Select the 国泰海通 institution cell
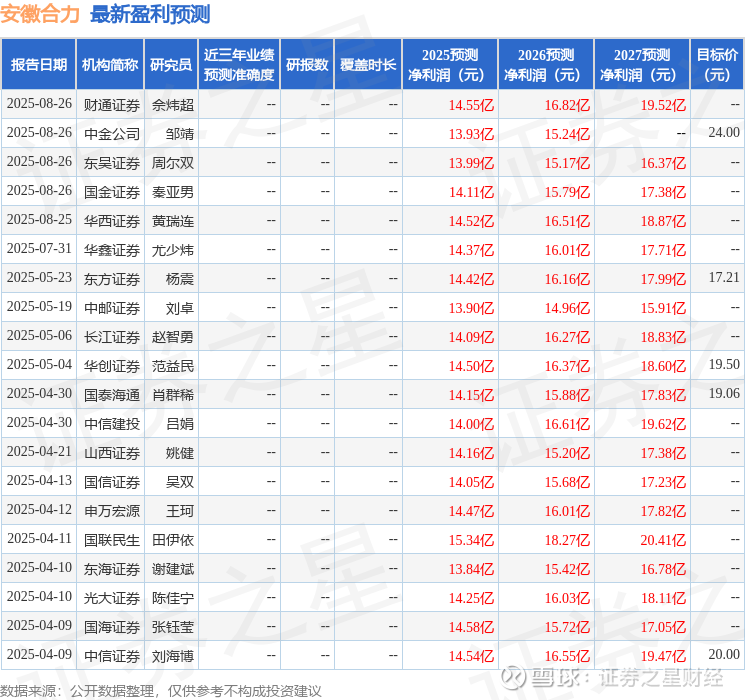This screenshot has height=700, width=745. pyautogui.click(x=112, y=395)
